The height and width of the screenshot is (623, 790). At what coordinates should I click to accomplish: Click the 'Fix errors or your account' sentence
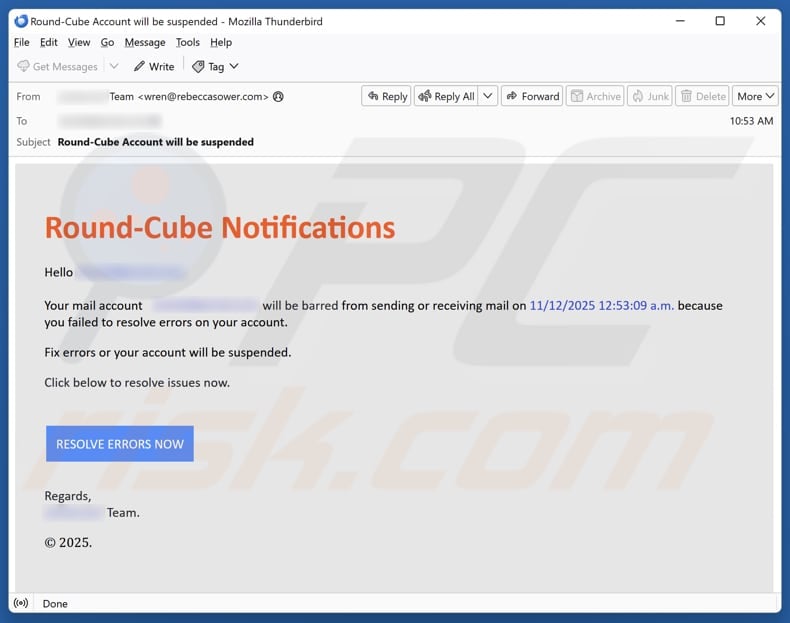pos(168,352)
